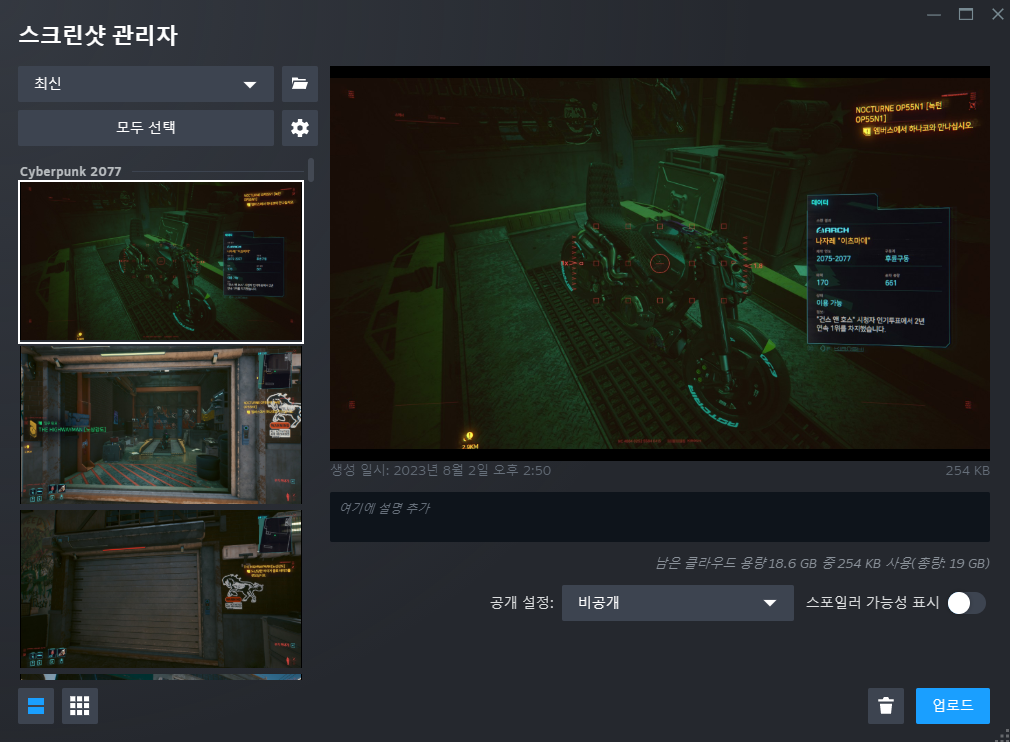
Task: Maximize the screenshot manager window
Action: 966,14
